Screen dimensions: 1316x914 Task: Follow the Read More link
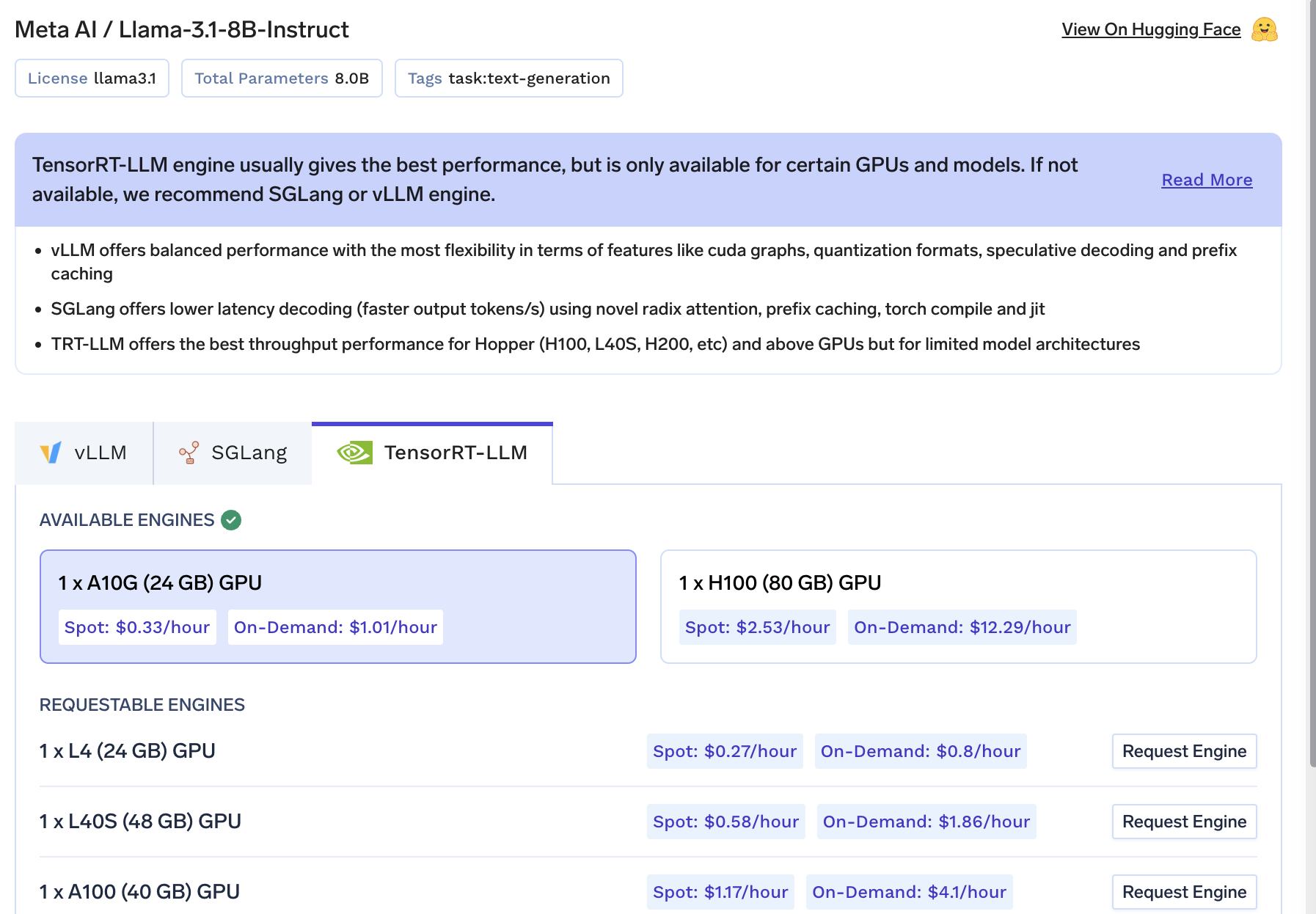click(1207, 180)
